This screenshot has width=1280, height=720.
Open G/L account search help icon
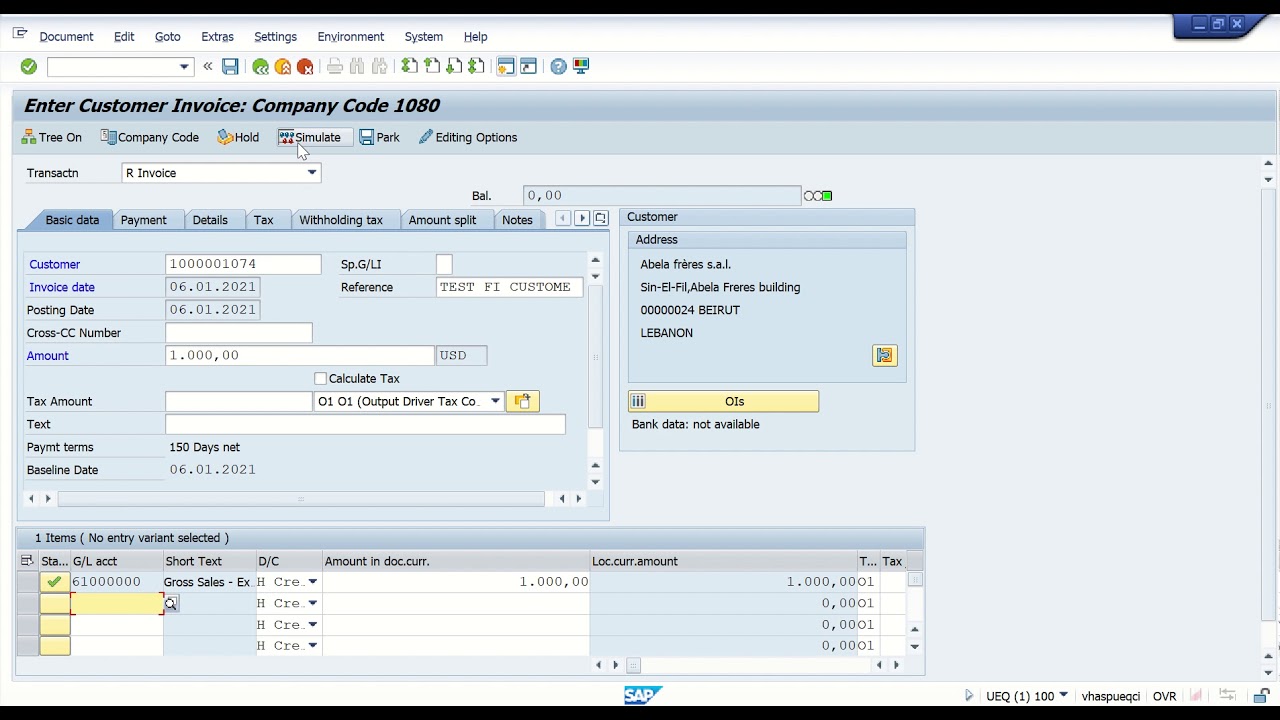pyautogui.click(x=171, y=603)
